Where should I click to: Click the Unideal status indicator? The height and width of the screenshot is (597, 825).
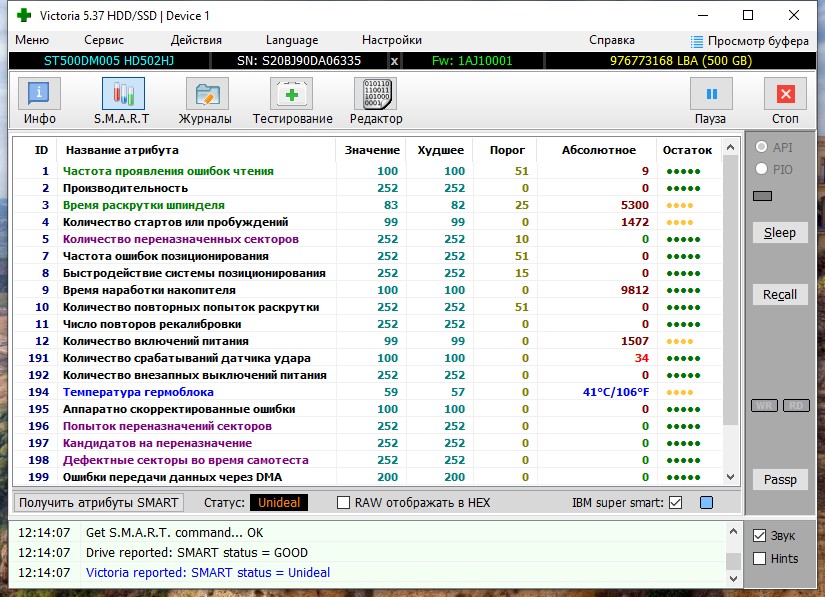tap(279, 503)
